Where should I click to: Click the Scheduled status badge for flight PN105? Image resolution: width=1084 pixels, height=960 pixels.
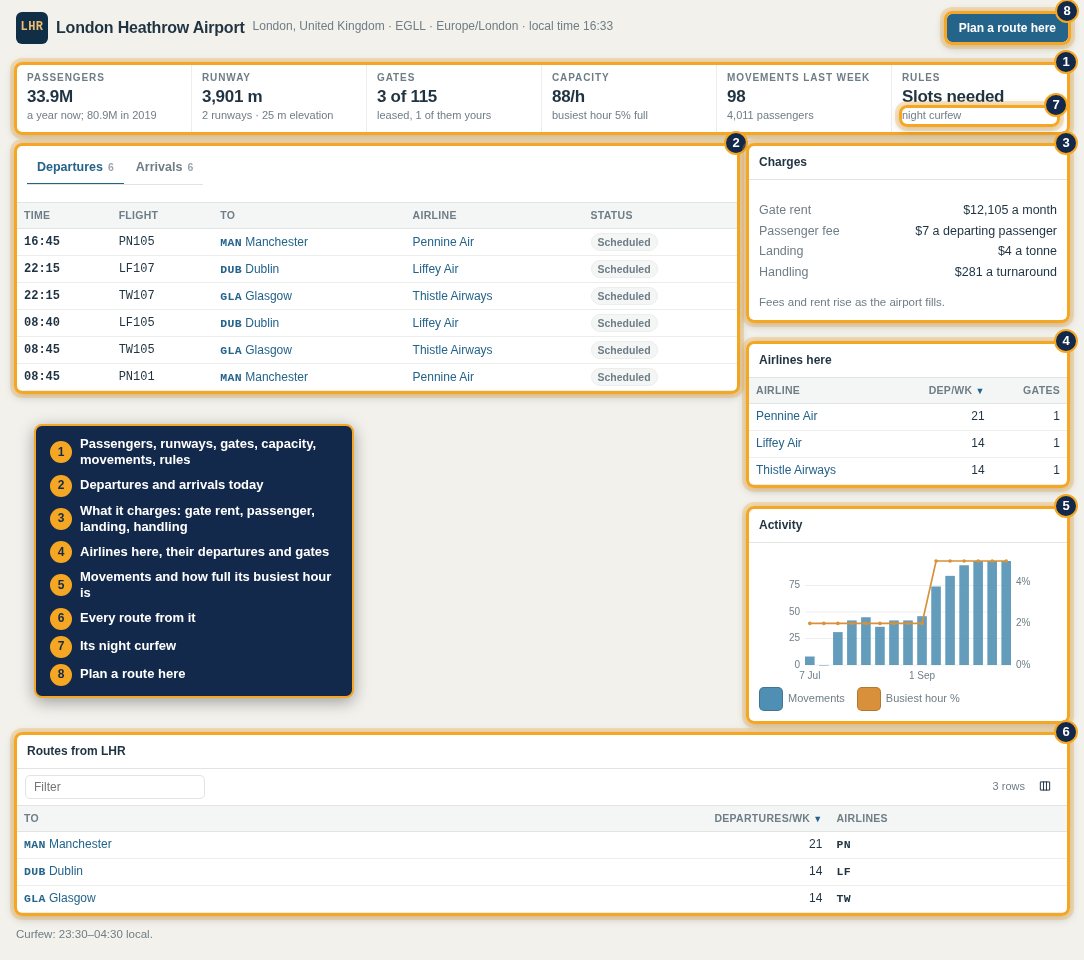624,242
